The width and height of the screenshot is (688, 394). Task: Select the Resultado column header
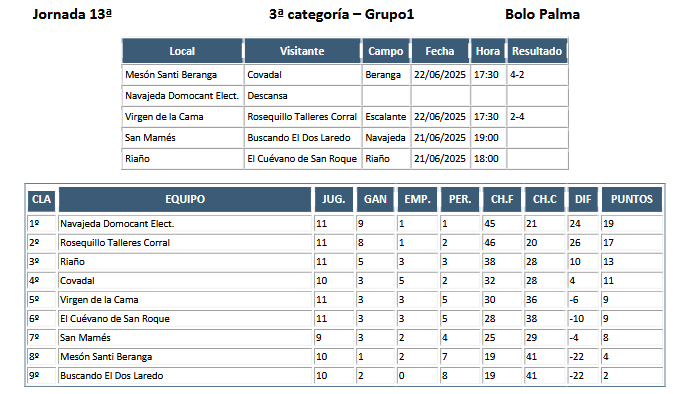(537, 51)
